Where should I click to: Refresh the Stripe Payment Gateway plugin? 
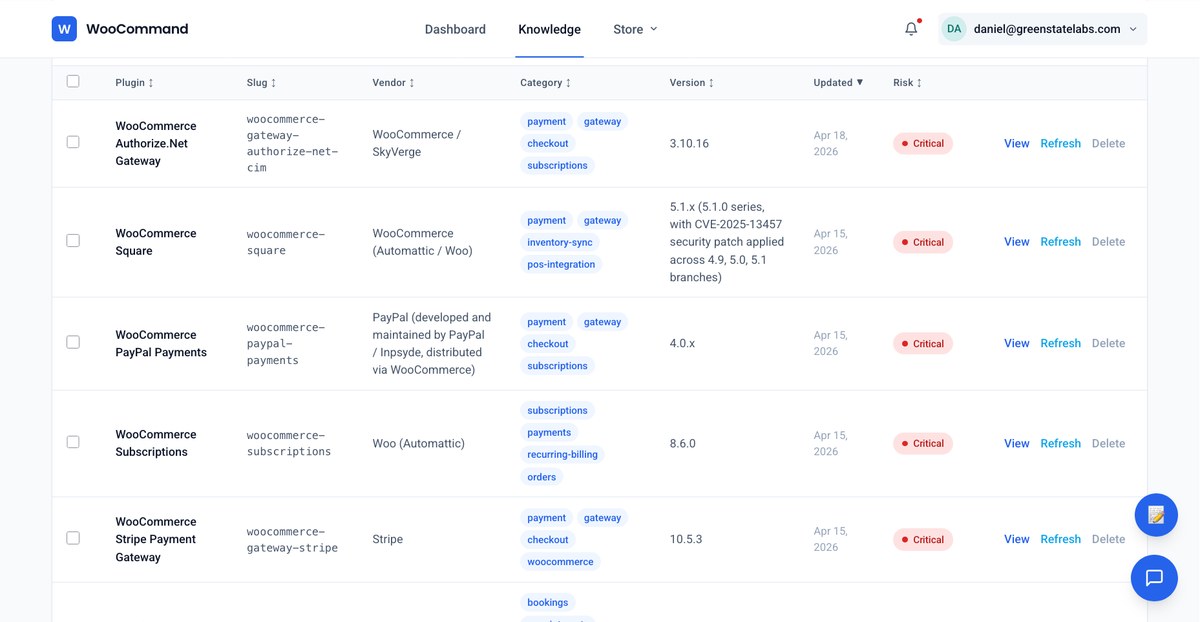[x=1060, y=539]
